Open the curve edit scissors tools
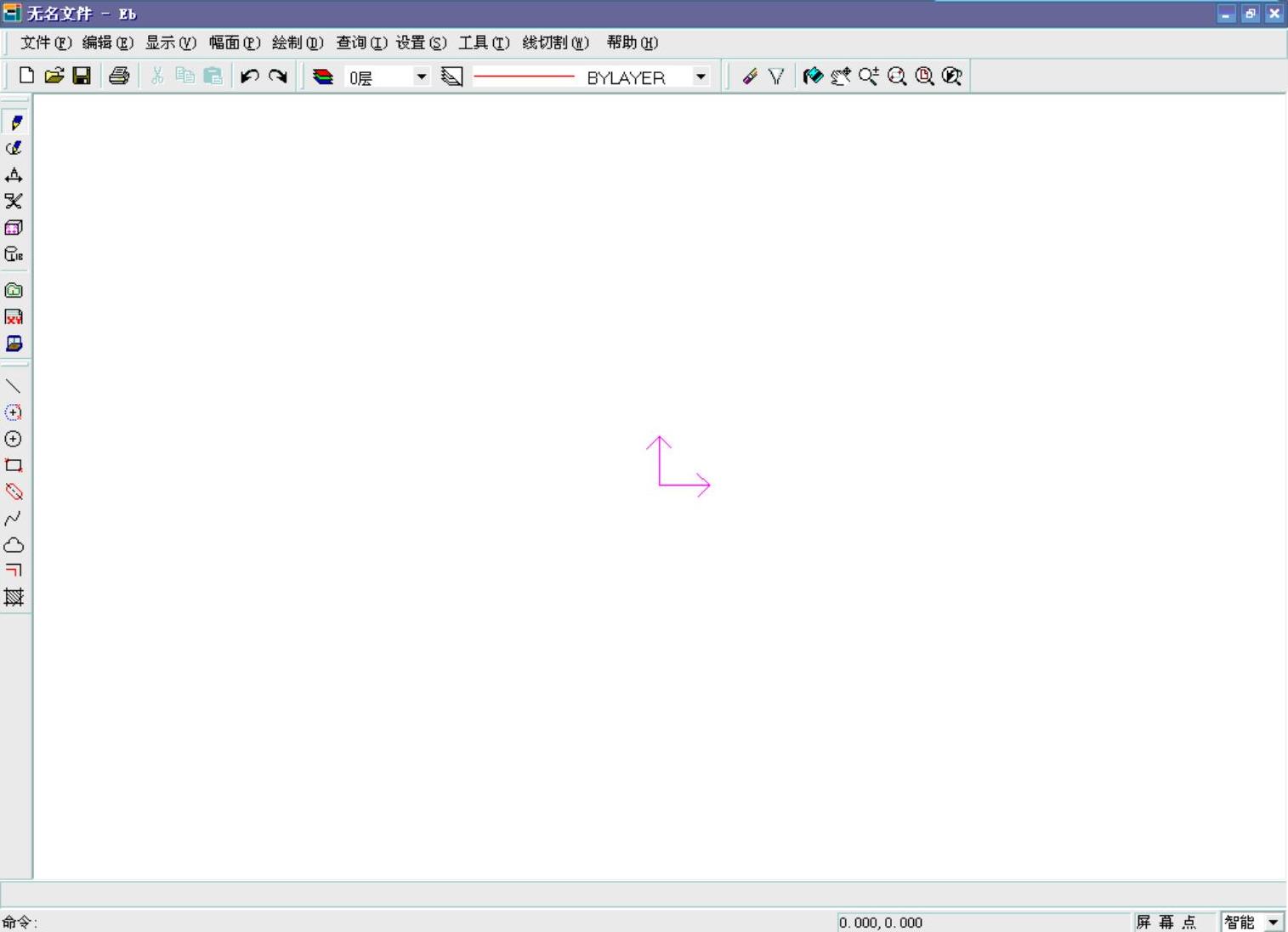This screenshot has height=932, width=1288. [x=14, y=202]
